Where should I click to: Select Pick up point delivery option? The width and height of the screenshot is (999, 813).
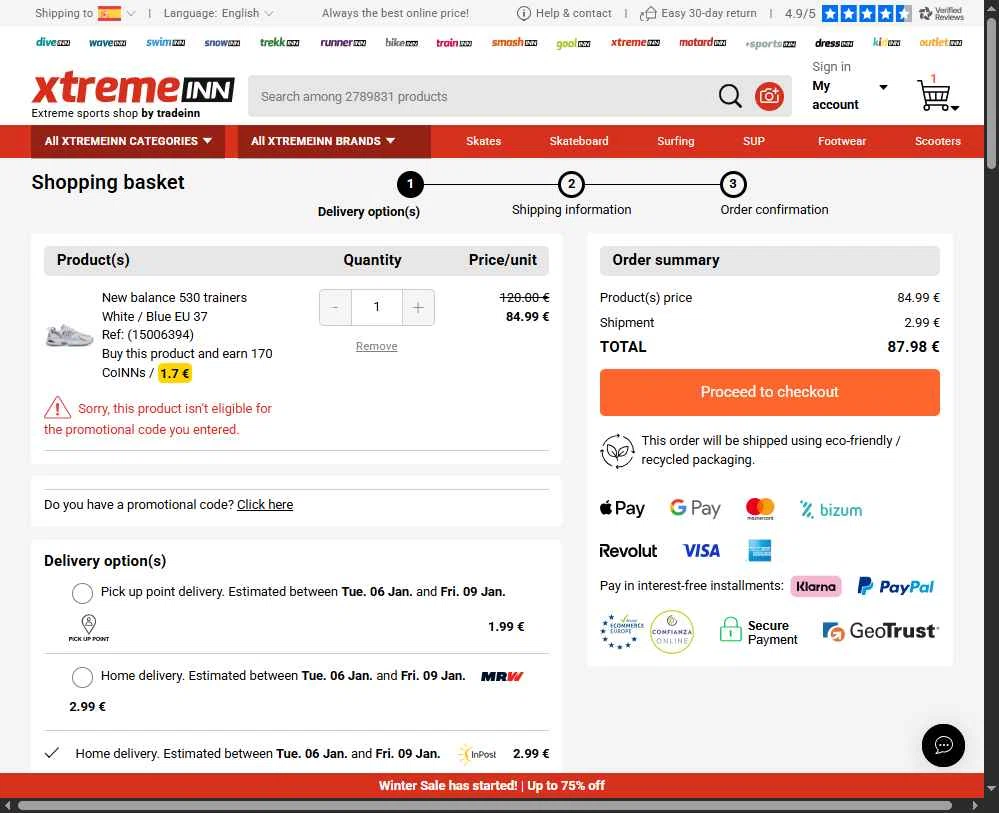click(82, 593)
